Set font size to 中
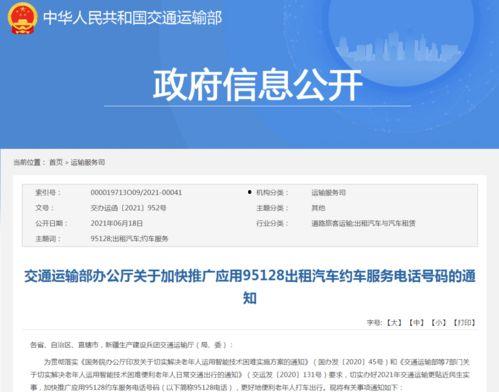This screenshot has height=392, width=499. (416, 322)
